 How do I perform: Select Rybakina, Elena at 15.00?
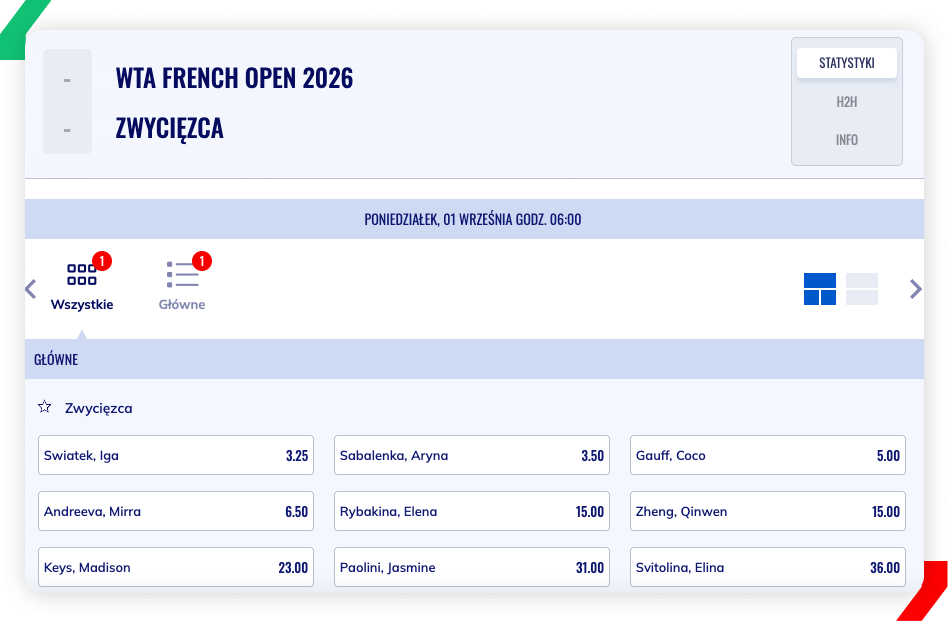click(x=472, y=511)
